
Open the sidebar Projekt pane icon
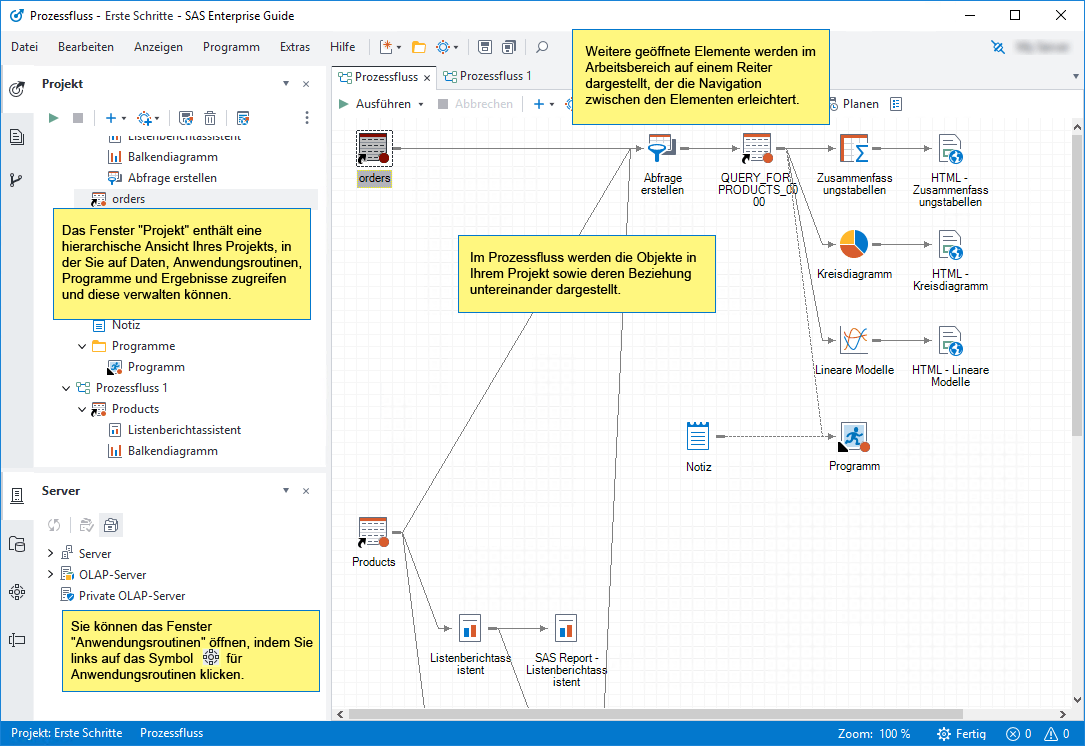[17, 89]
